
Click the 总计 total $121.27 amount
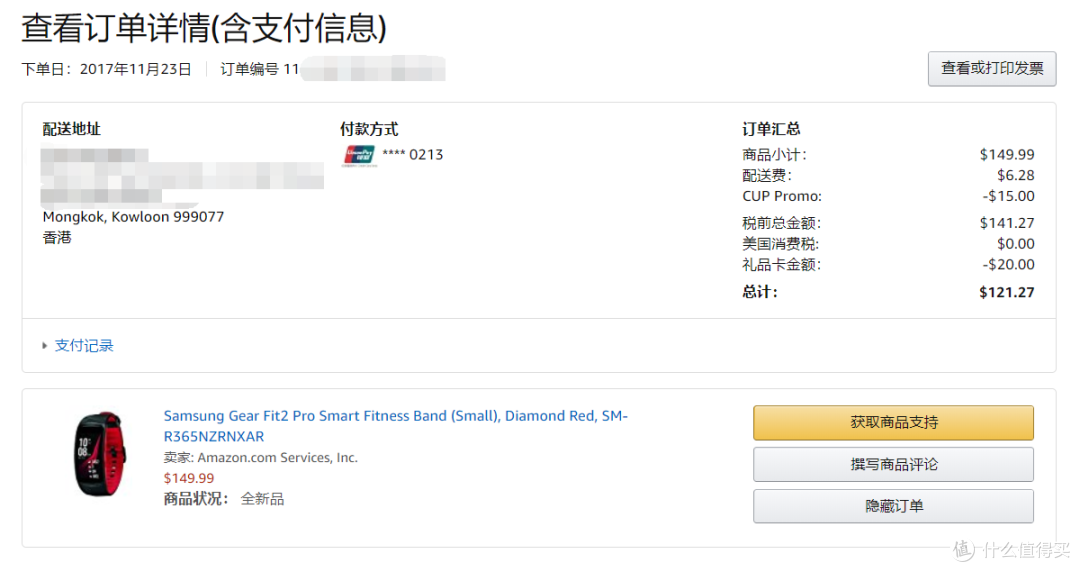(1006, 292)
